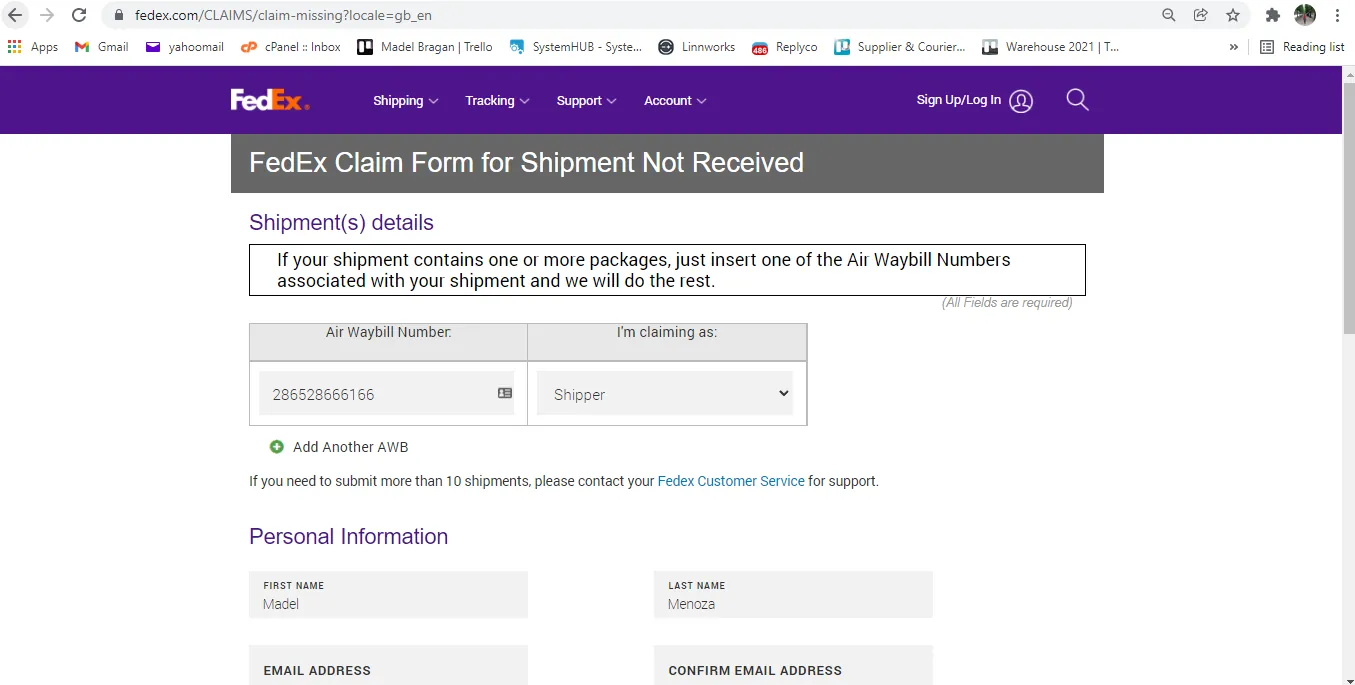The width and height of the screenshot is (1355, 685).
Task: Click the Air Waybill Number input field
Action: 386,393
